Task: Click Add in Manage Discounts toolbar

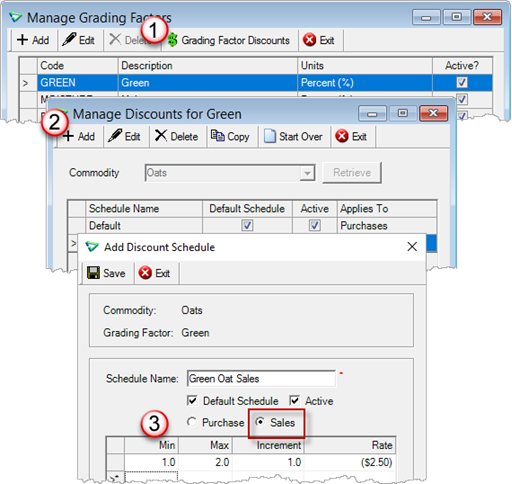Action: pos(79,136)
